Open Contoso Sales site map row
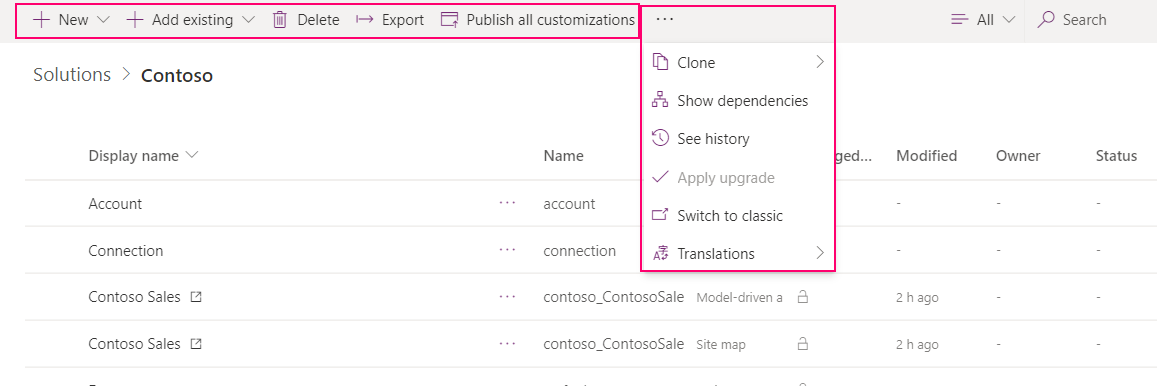 [134, 344]
